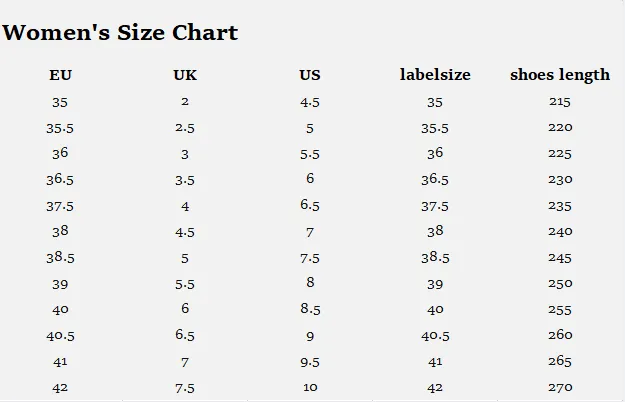Click shoes length 250 value
Image resolution: width=625 pixels, height=402 pixels.
tap(560, 283)
